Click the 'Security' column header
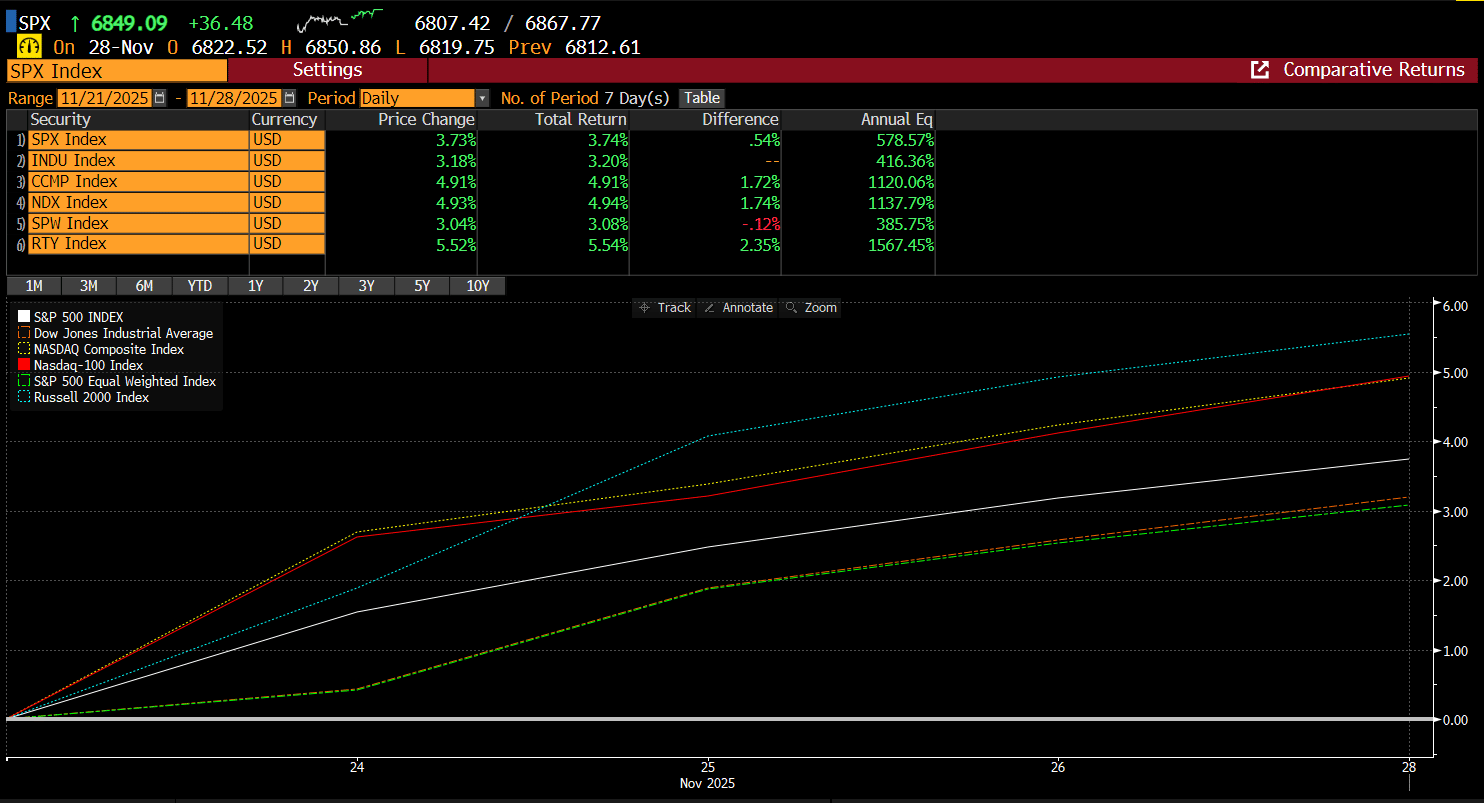 (x=60, y=119)
